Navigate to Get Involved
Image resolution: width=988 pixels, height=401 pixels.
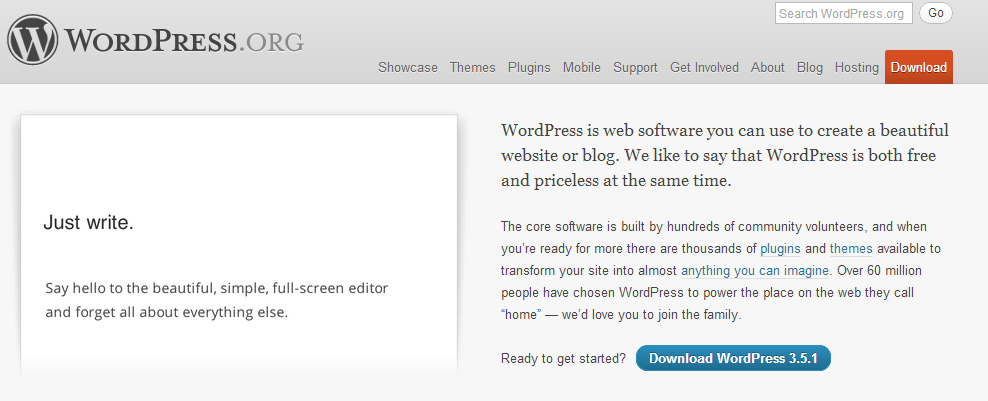704,68
